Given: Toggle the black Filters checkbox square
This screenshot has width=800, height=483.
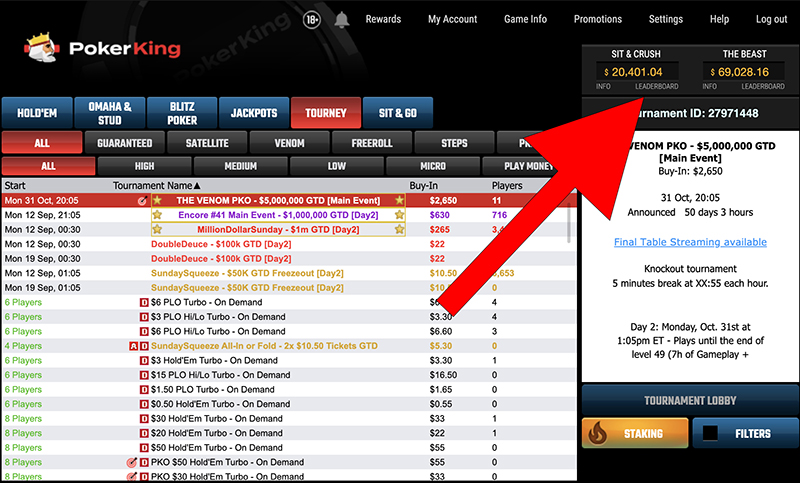Looking at the screenshot, I should pos(710,434).
